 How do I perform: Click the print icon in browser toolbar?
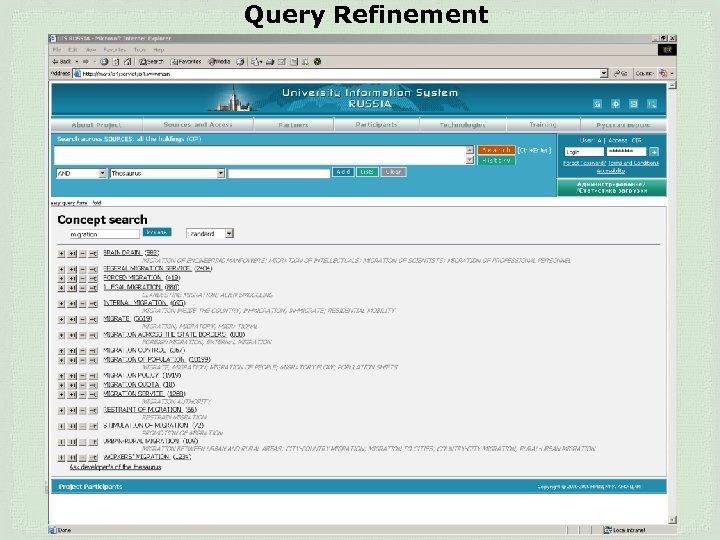pyautogui.click(x=270, y=62)
